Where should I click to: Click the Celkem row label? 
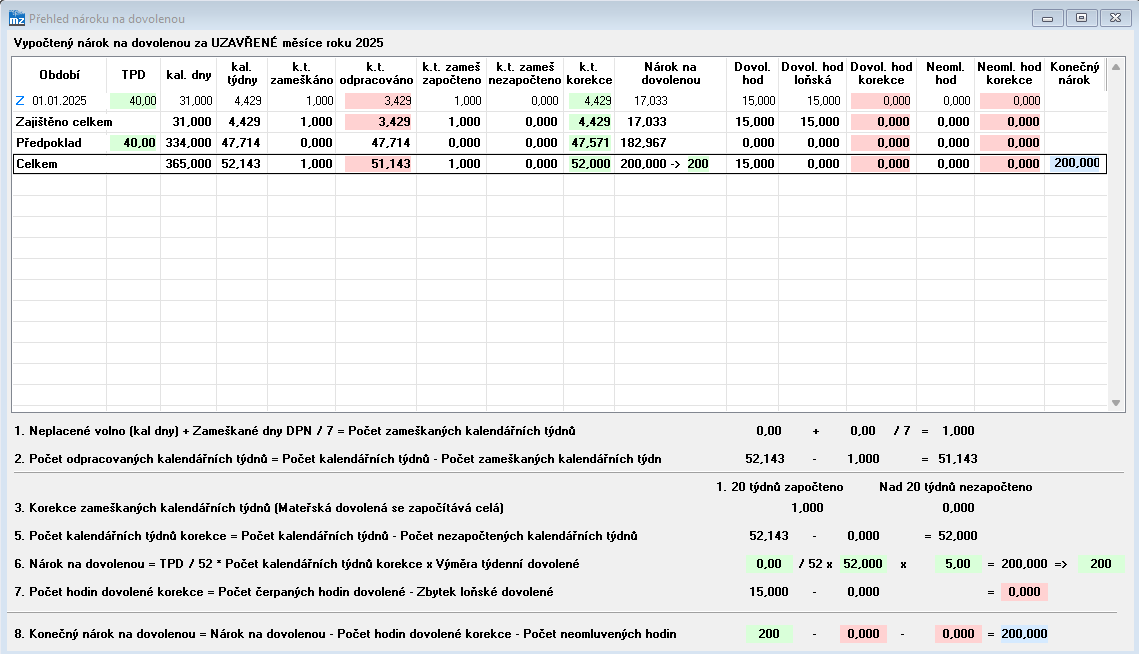37,164
